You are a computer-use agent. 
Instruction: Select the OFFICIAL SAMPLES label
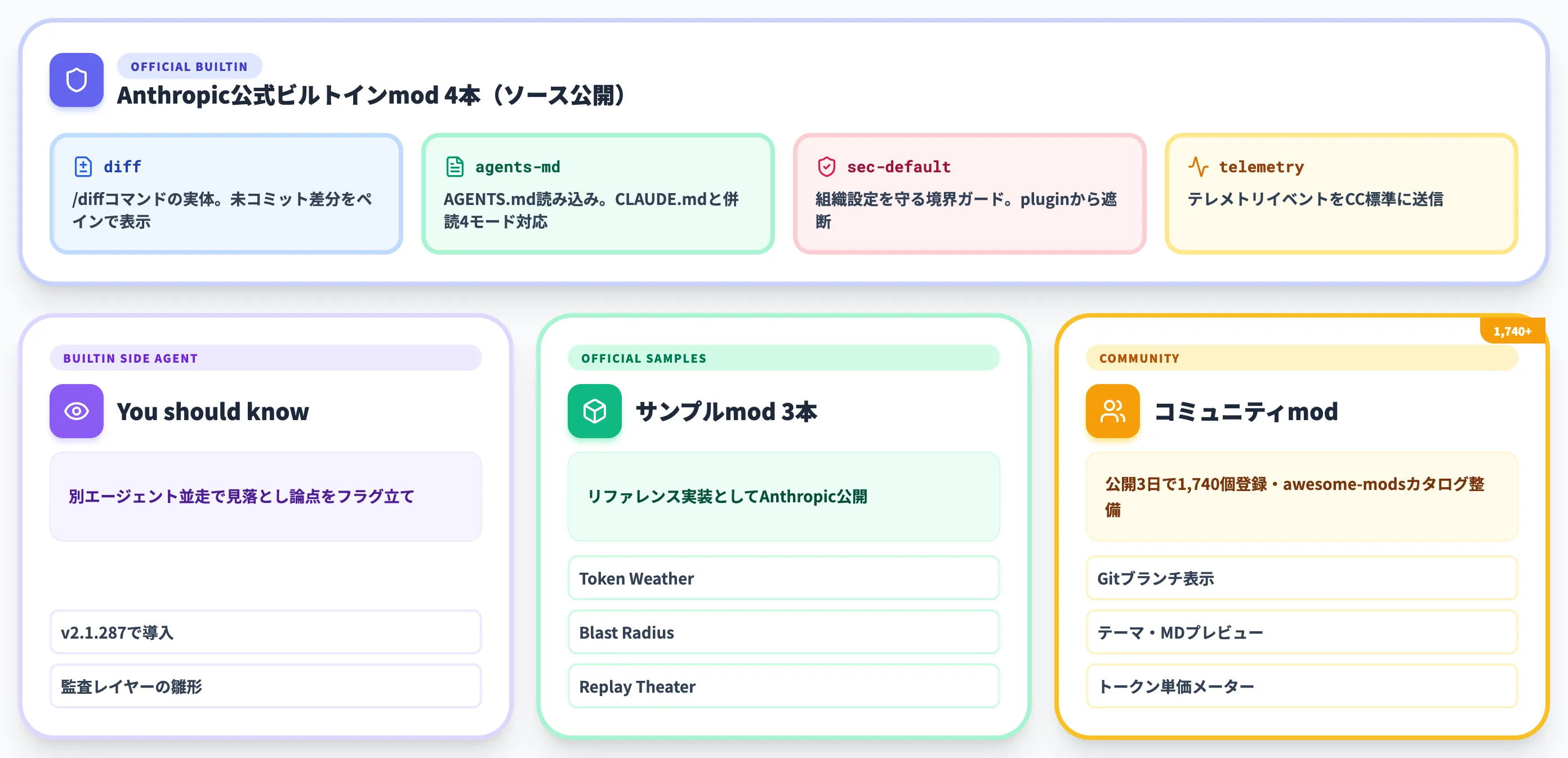(x=783, y=358)
